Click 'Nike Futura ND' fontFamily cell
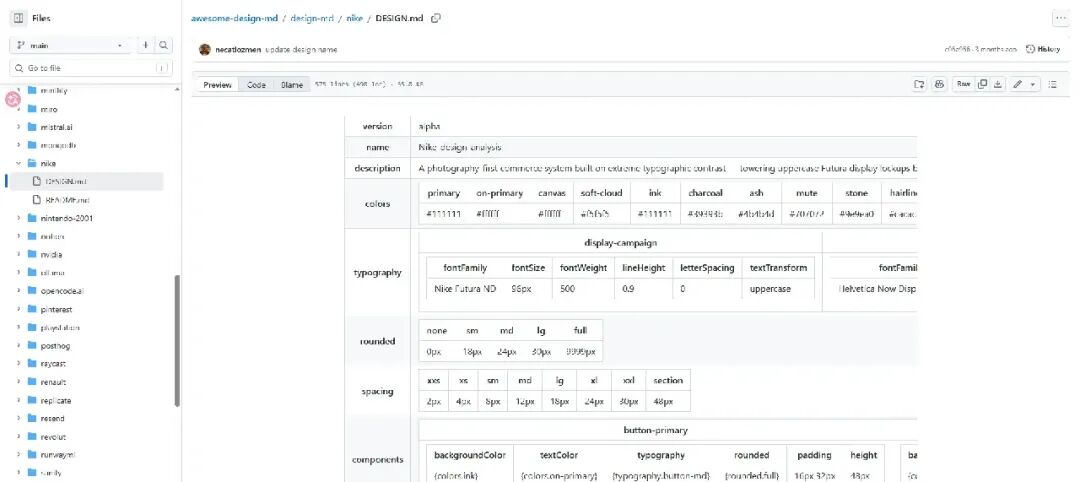1080x482 pixels. [x=465, y=289]
